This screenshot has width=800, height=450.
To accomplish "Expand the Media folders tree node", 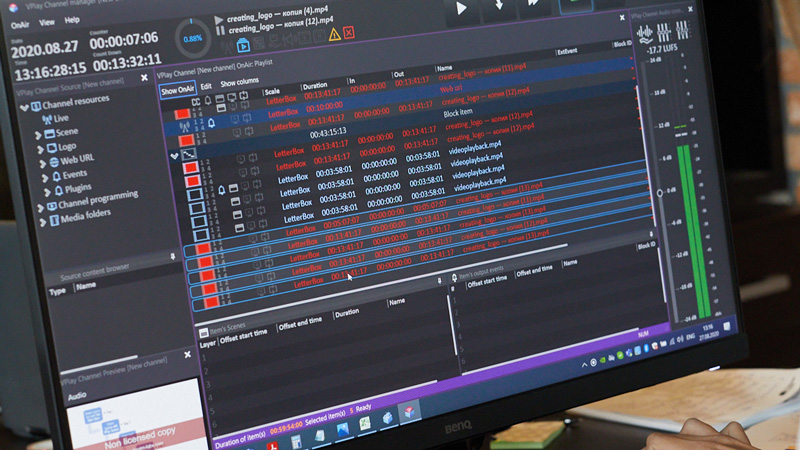I will [x=43, y=222].
